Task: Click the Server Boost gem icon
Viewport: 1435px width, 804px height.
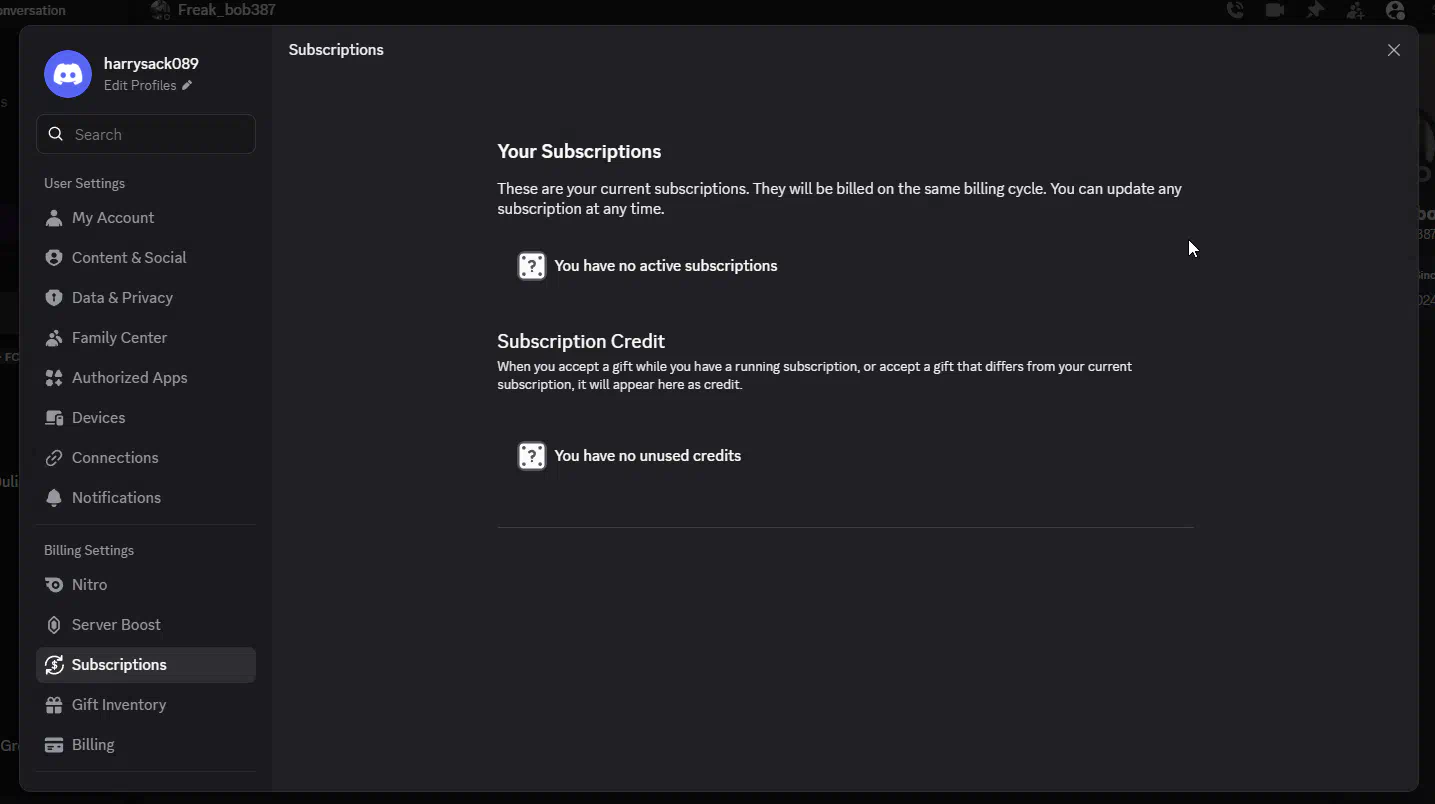Action: click(54, 625)
